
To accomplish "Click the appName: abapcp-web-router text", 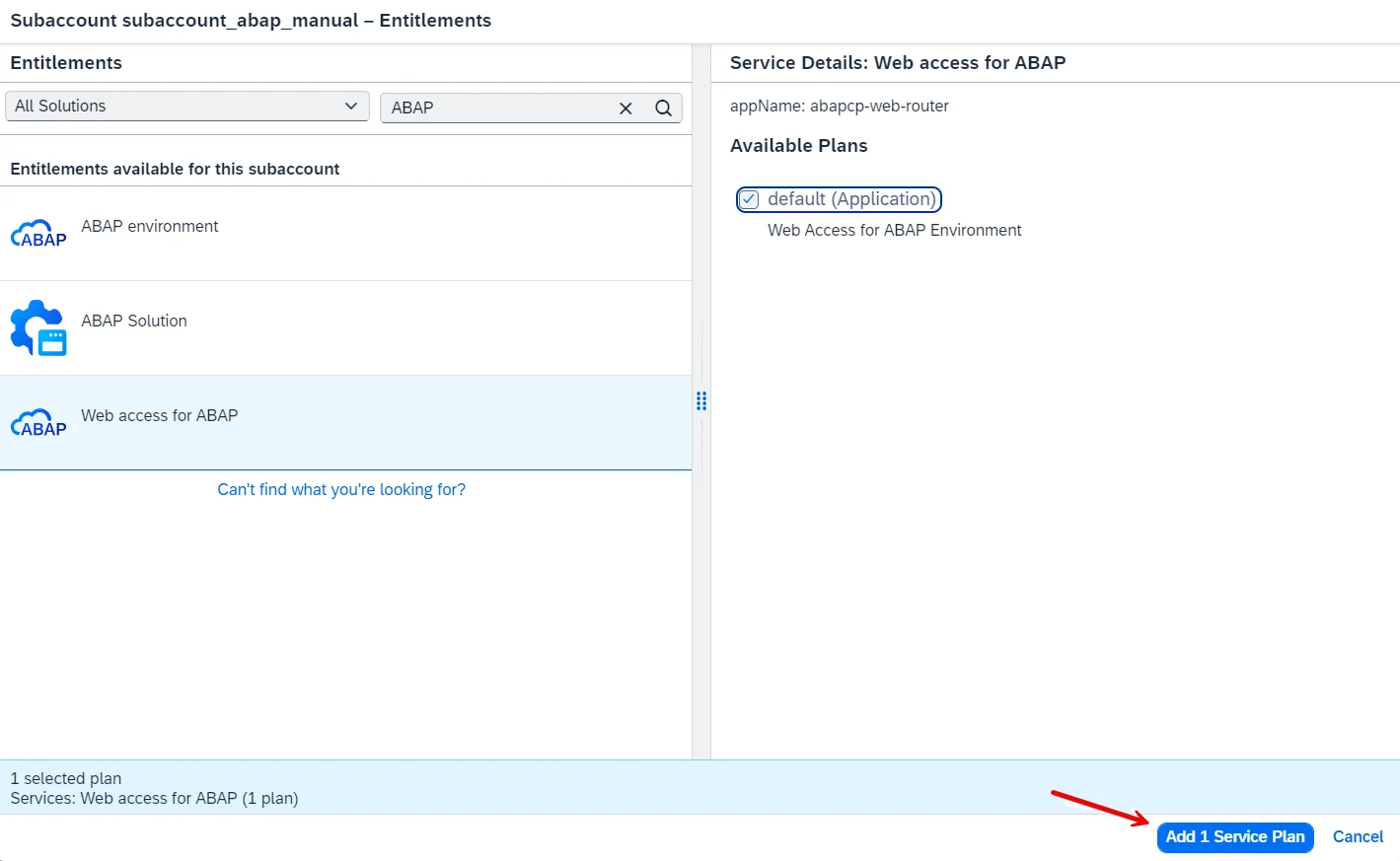I will point(840,106).
